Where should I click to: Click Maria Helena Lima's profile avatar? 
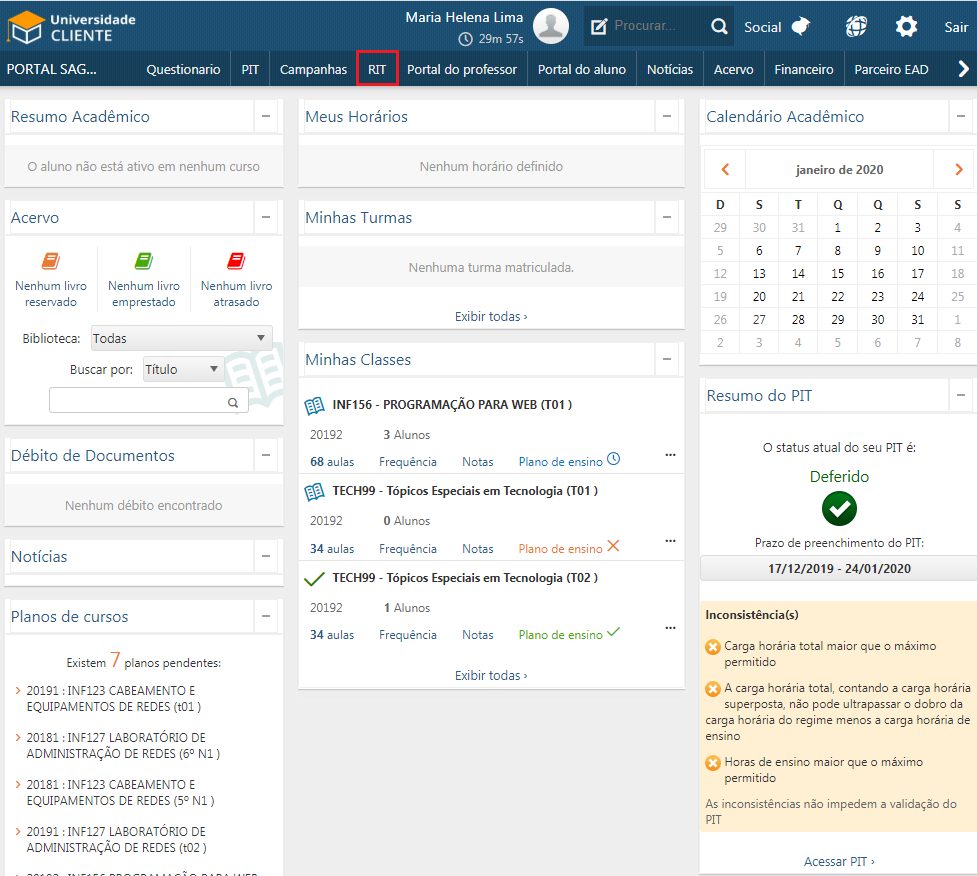coord(550,26)
